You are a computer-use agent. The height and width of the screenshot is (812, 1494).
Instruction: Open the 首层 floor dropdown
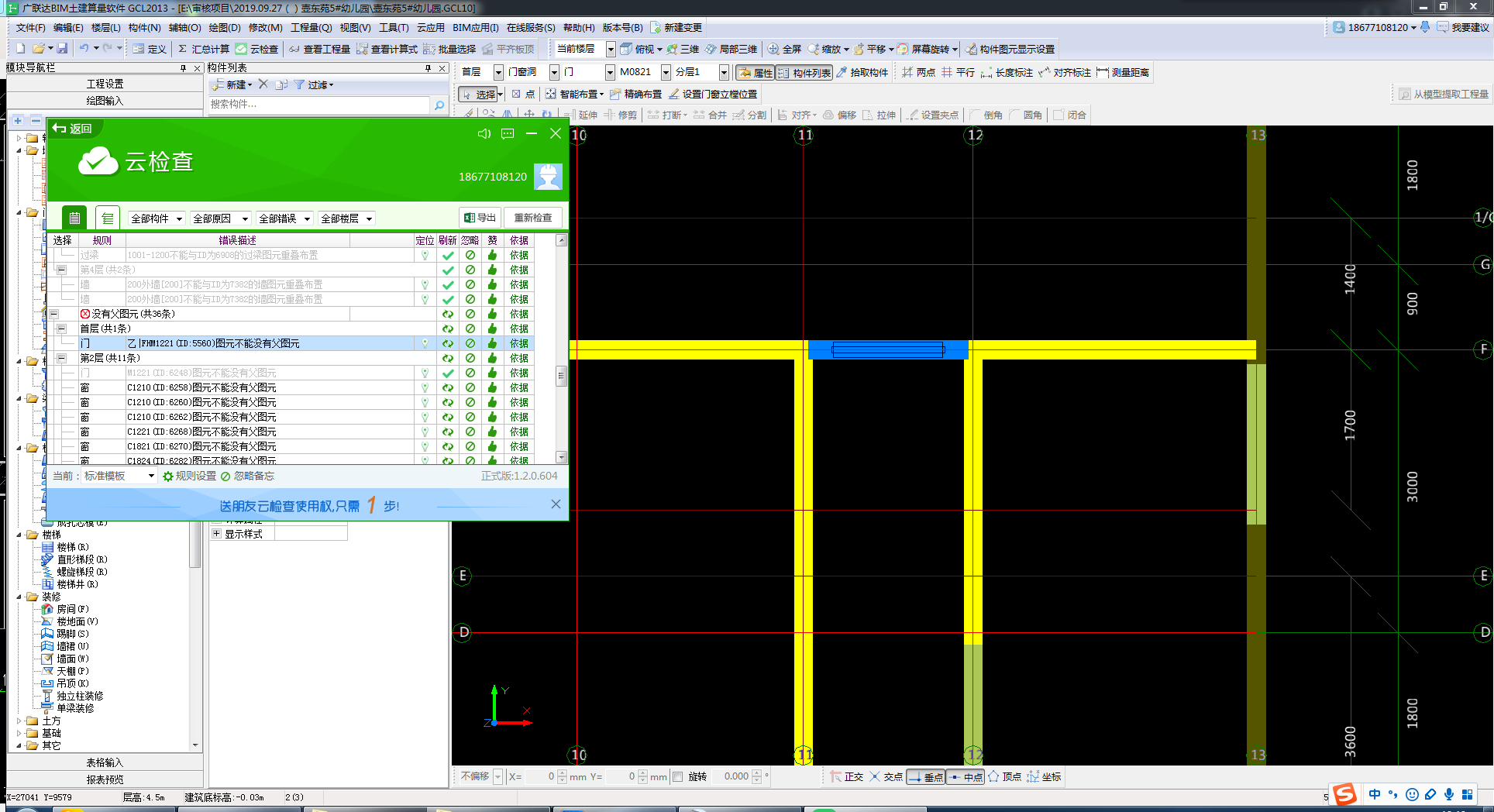coord(498,72)
